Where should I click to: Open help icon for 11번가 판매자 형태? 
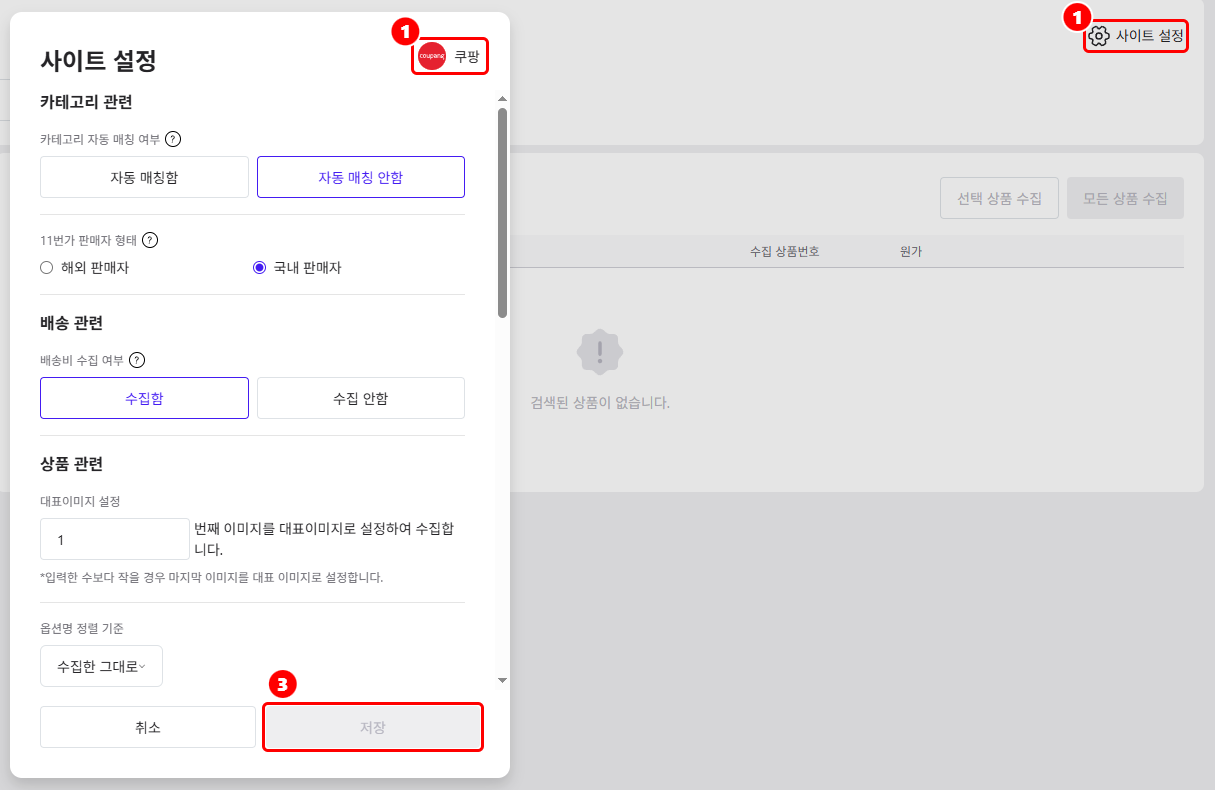(x=150, y=240)
